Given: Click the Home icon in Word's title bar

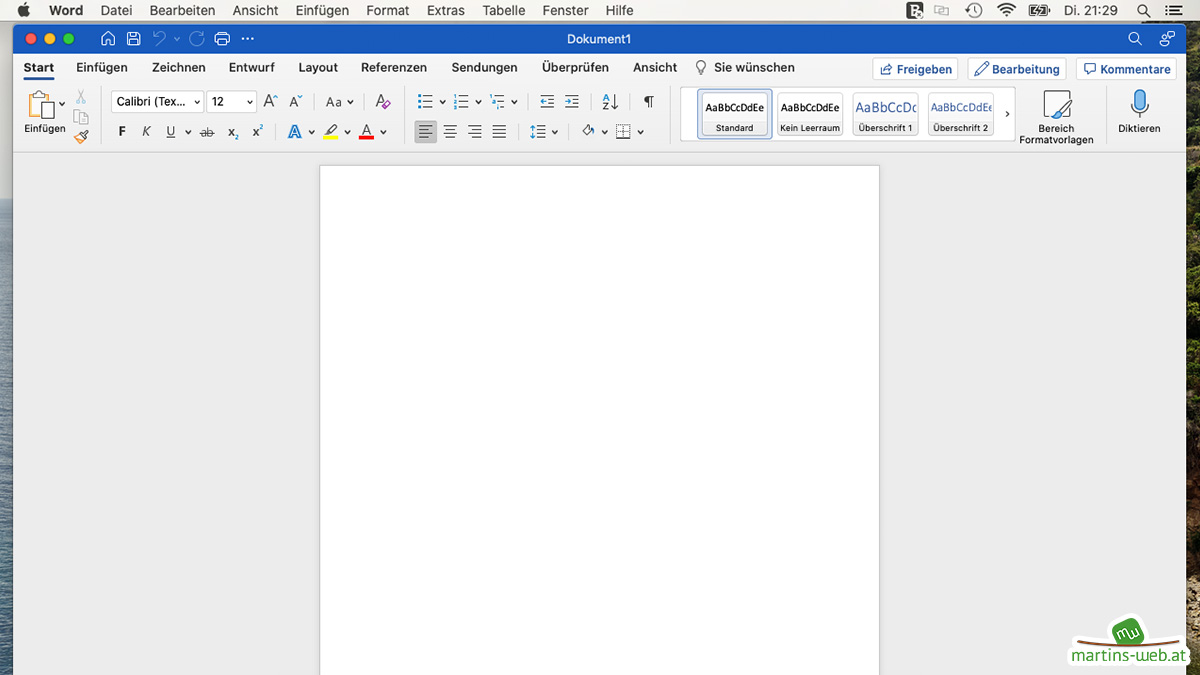Looking at the screenshot, I should (x=108, y=39).
